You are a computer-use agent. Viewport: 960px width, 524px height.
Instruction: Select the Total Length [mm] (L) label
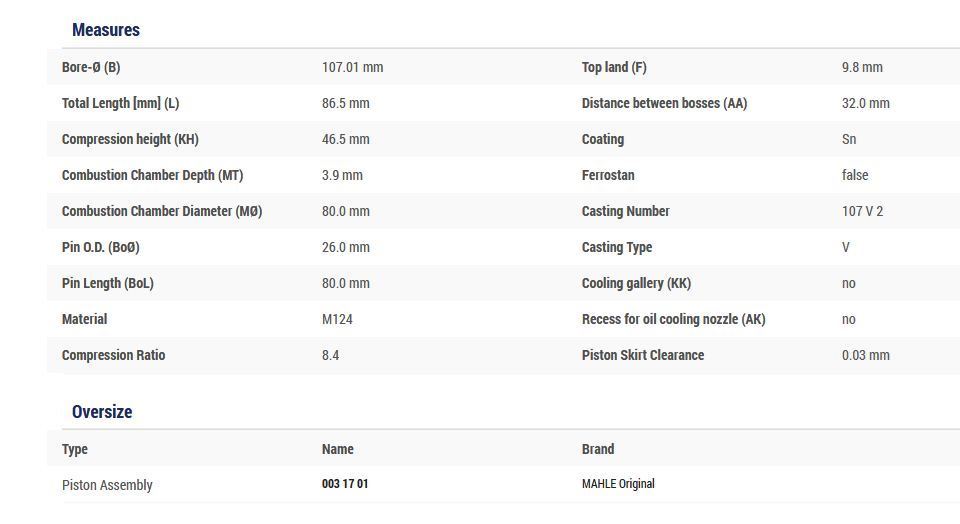point(120,103)
